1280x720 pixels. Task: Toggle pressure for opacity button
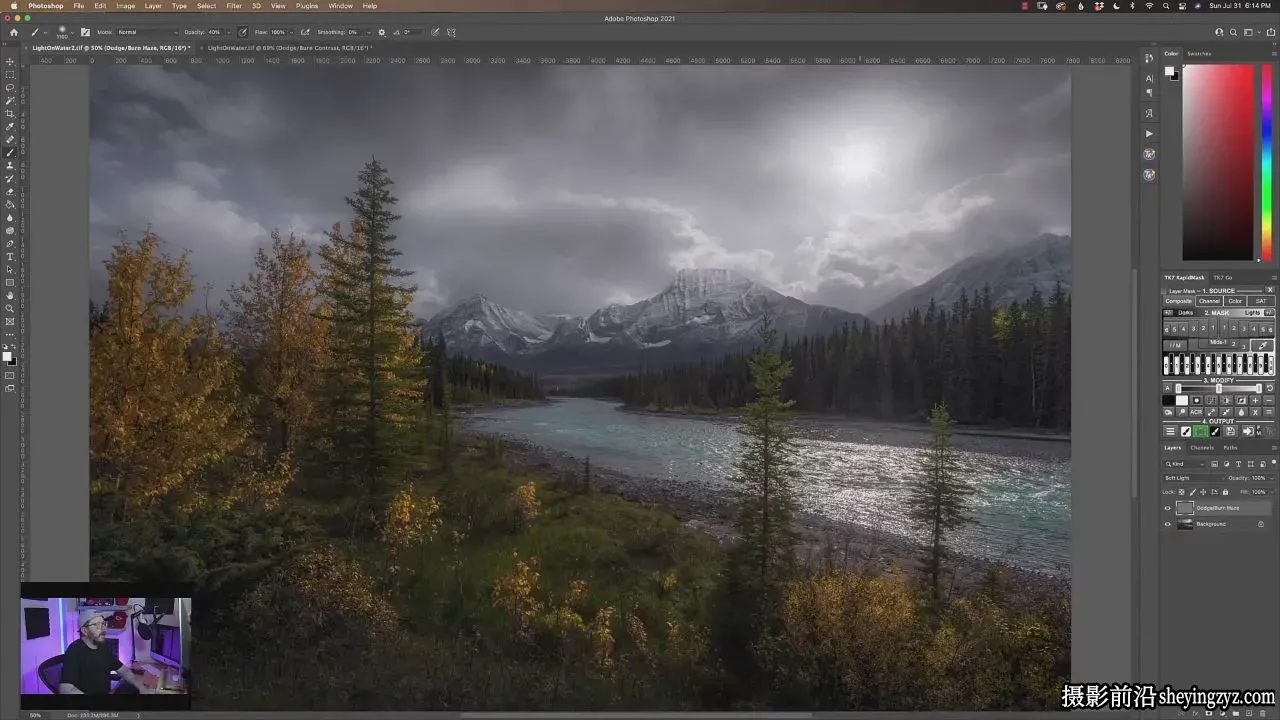[243, 32]
